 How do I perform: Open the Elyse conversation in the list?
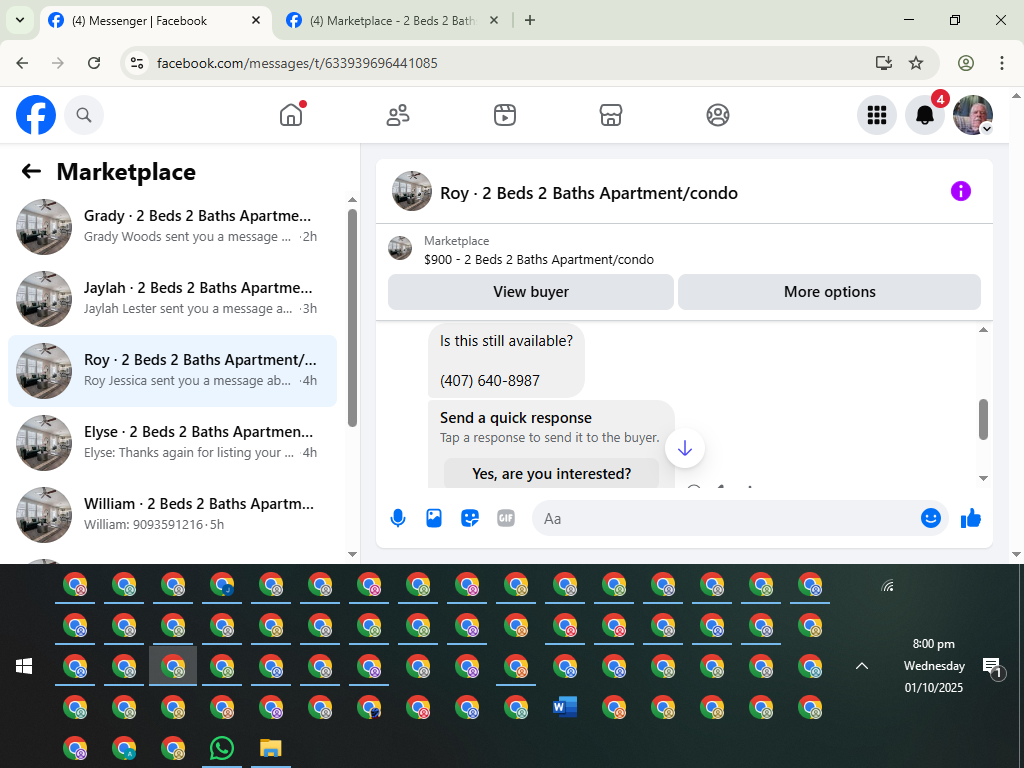tap(172, 443)
